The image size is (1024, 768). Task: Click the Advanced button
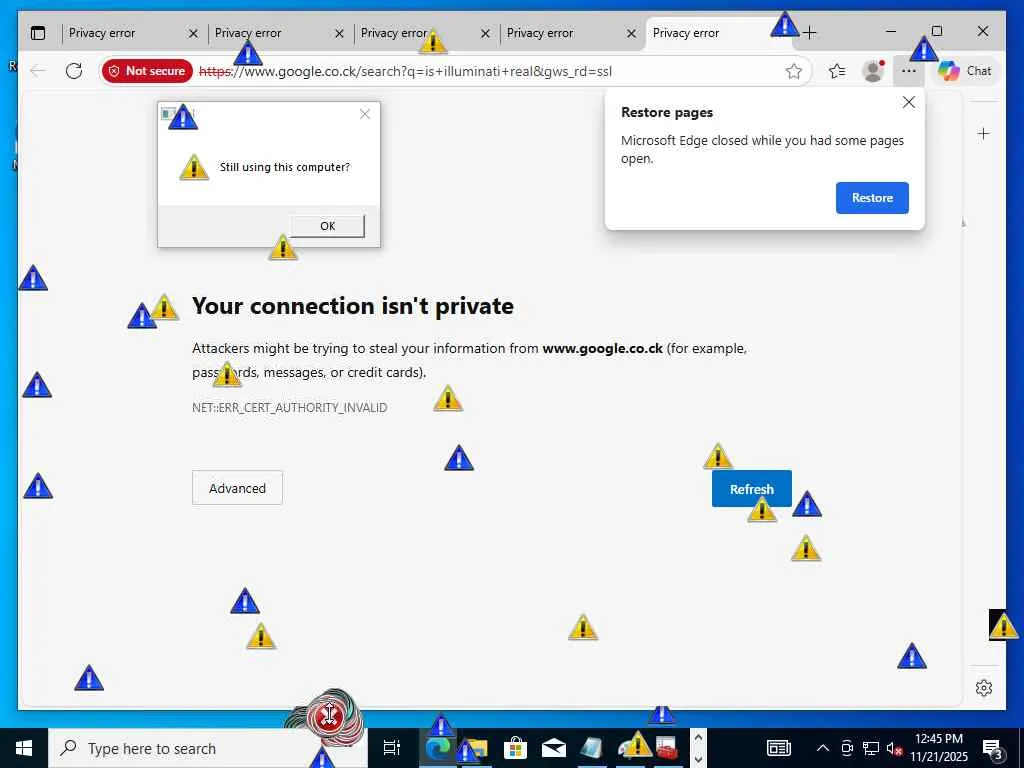click(x=237, y=488)
